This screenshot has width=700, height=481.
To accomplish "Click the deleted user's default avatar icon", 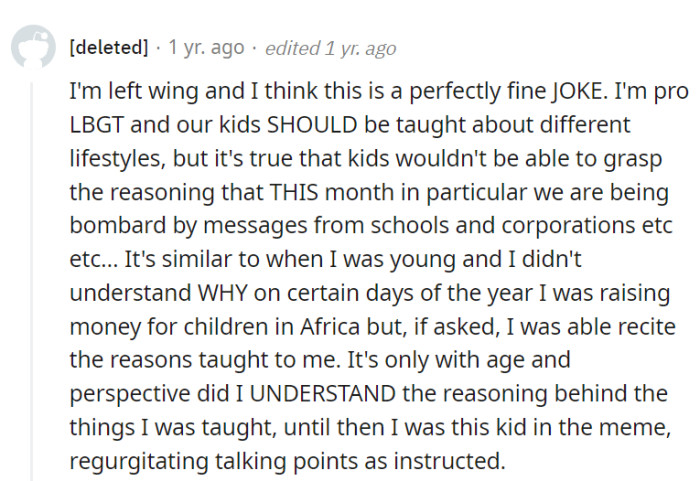I will (32, 47).
